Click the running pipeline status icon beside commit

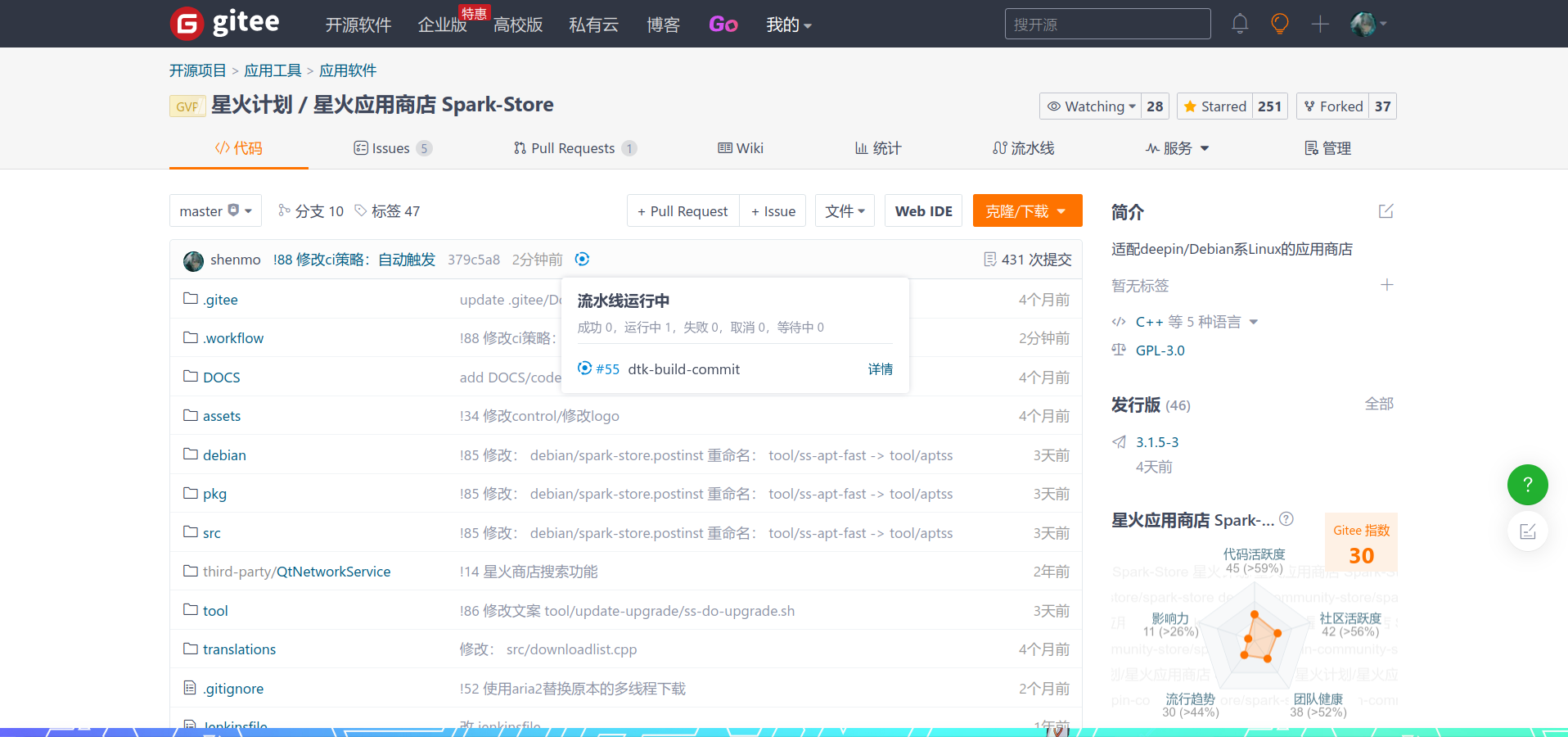click(582, 260)
